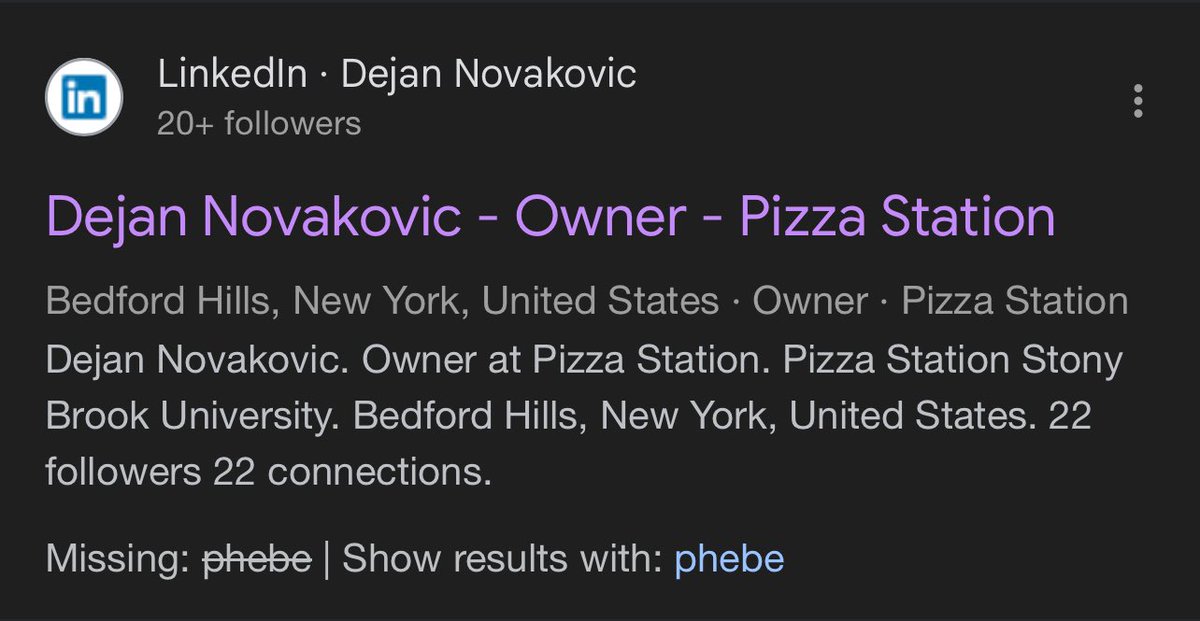Click the Show results with: text
1200x621 pixels.
(503, 560)
